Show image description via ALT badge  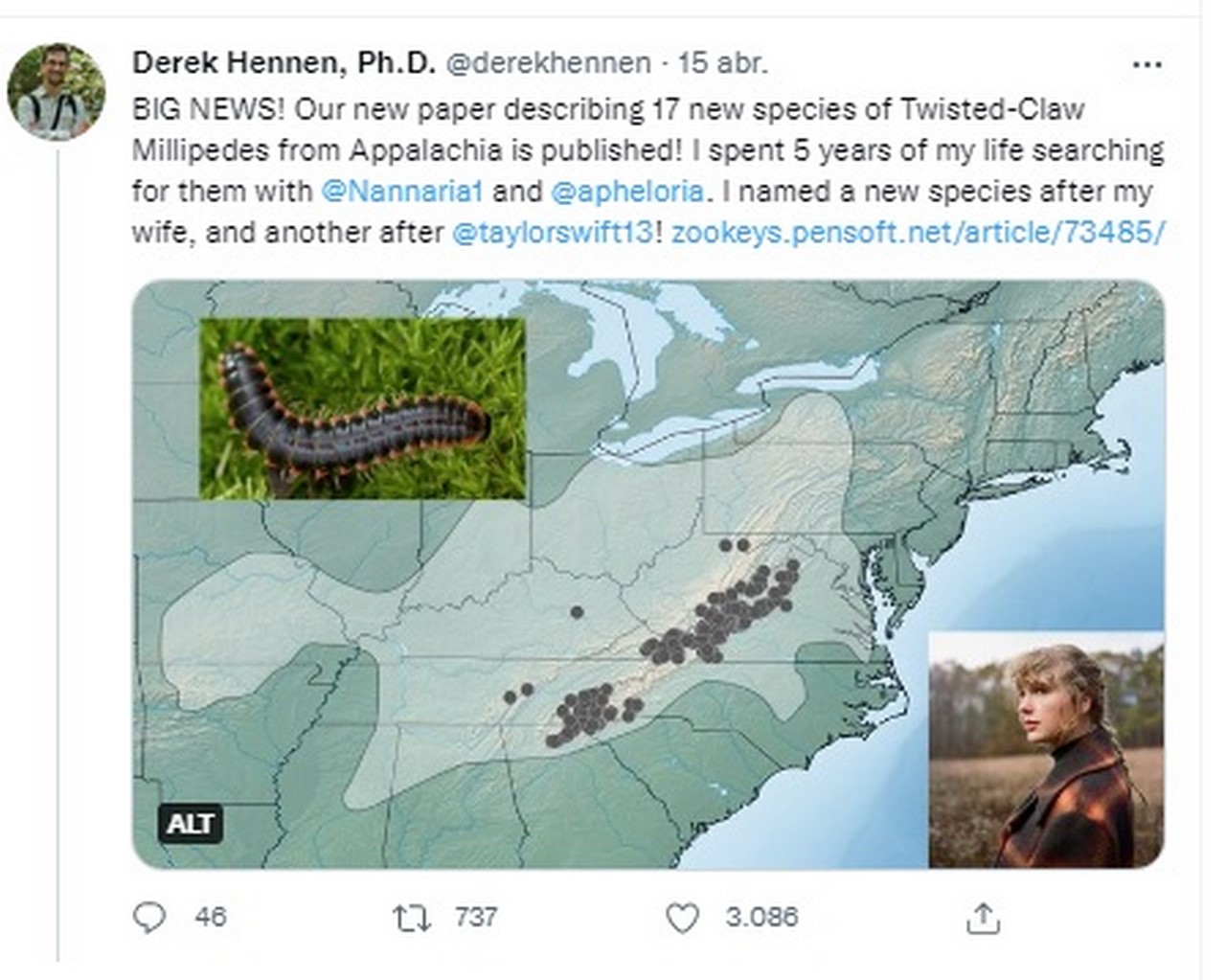[190, 824]
